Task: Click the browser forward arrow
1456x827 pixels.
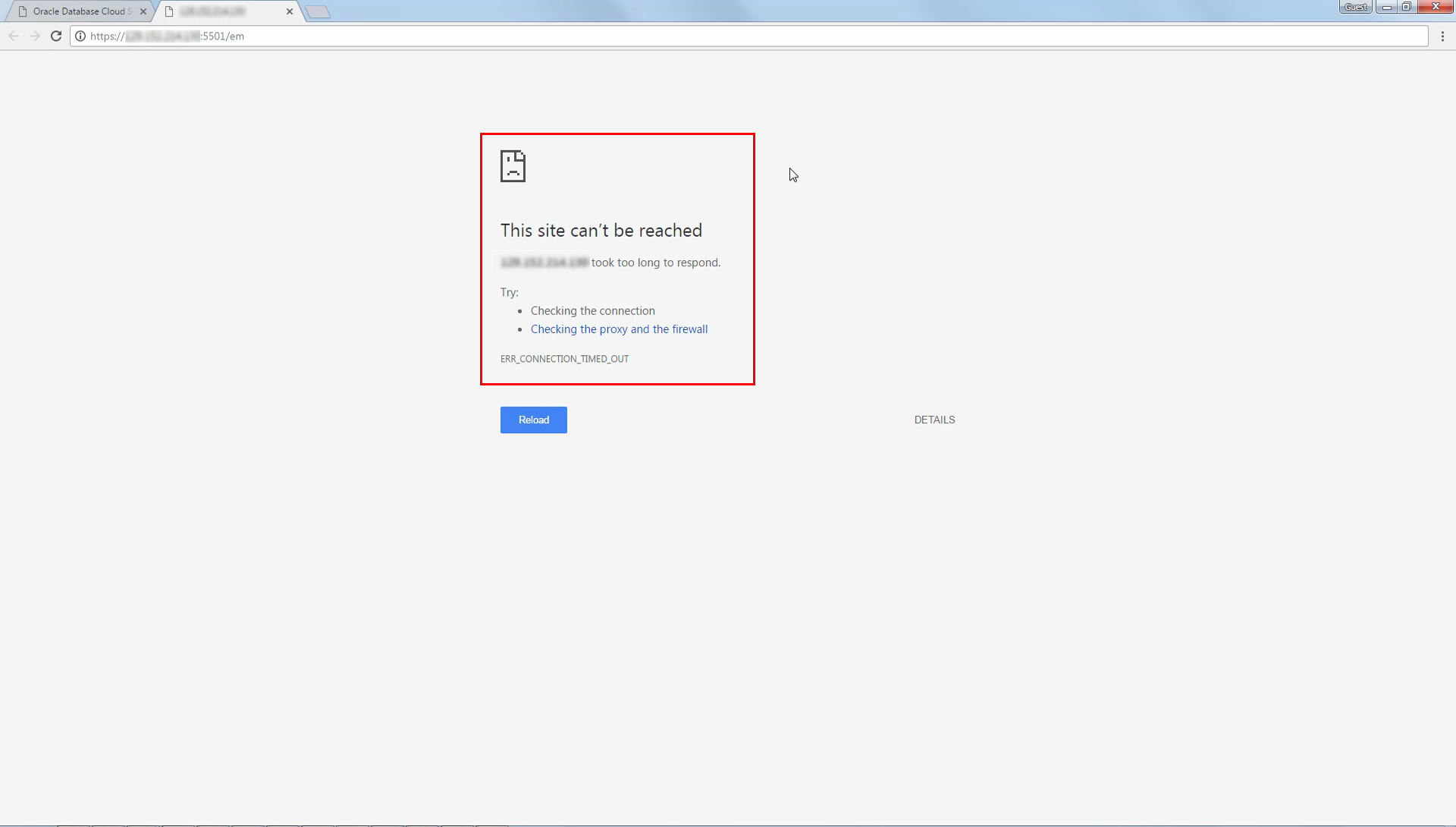Action: tap(35, 36)
